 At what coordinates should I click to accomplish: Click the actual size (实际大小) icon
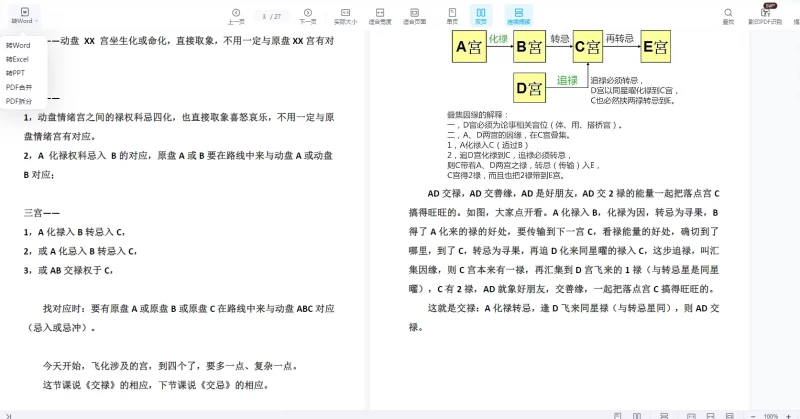[x=345, y=15]
